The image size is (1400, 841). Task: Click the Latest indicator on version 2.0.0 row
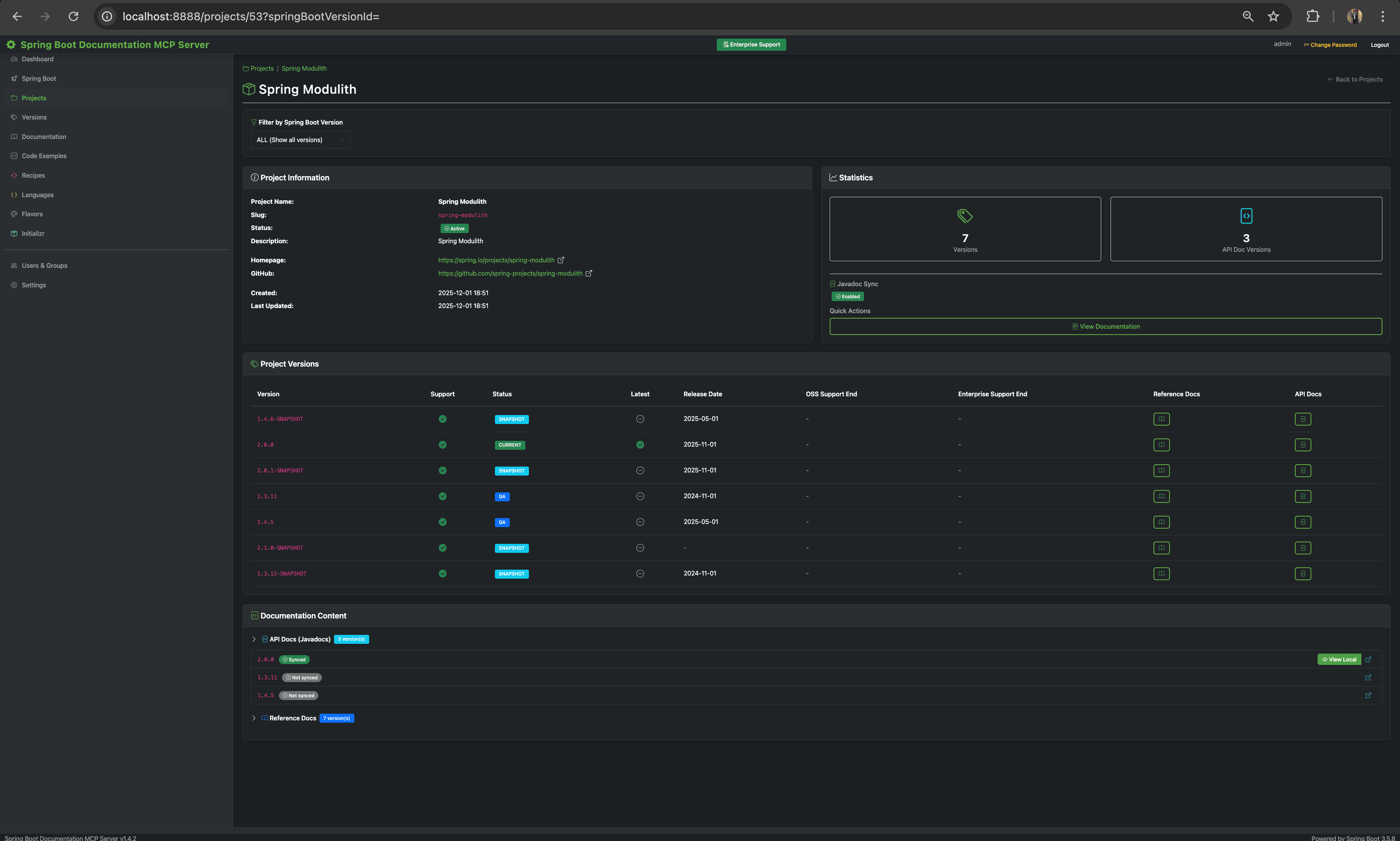coord(640,445)
